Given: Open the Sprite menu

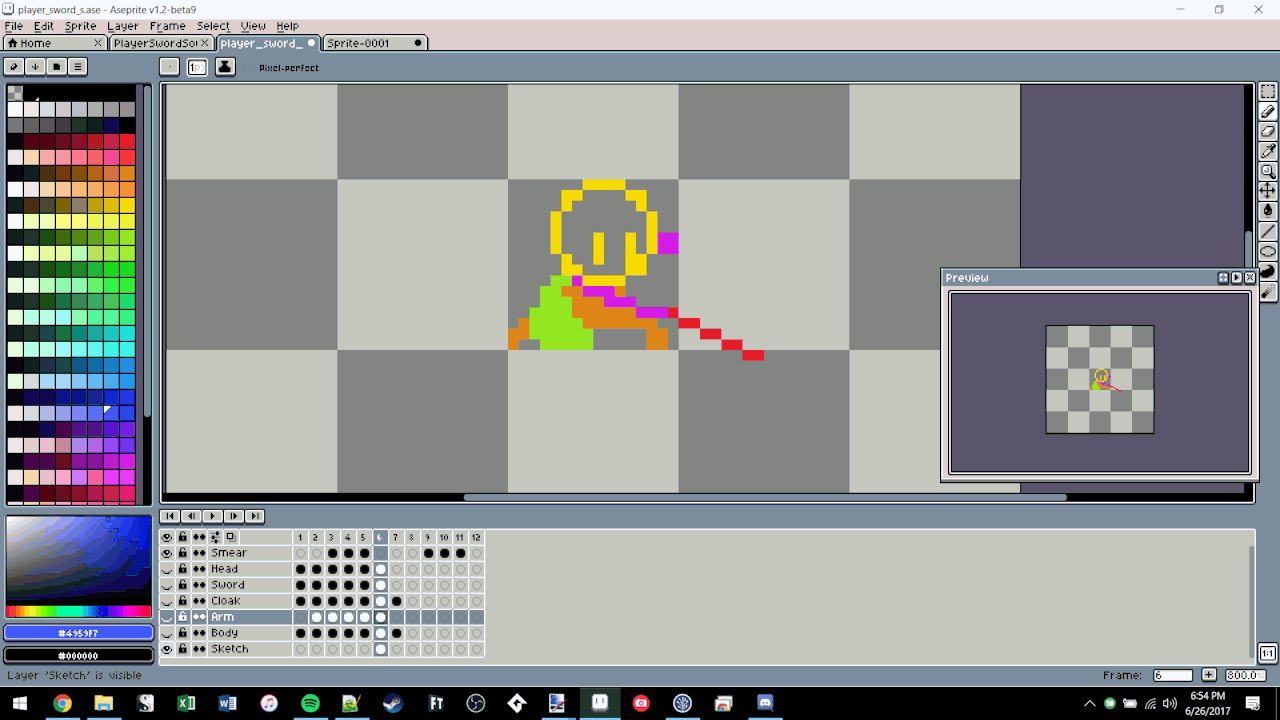Looking at the screenshot, I should 81,26.
